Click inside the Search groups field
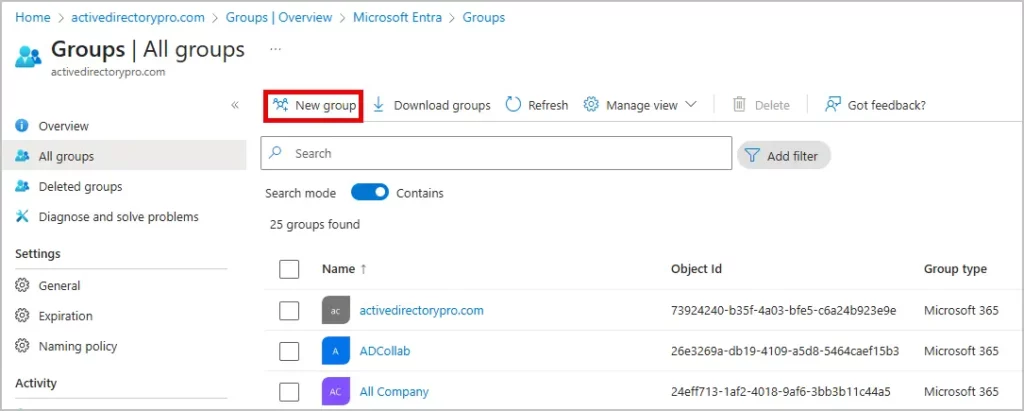 coord(496,153)
